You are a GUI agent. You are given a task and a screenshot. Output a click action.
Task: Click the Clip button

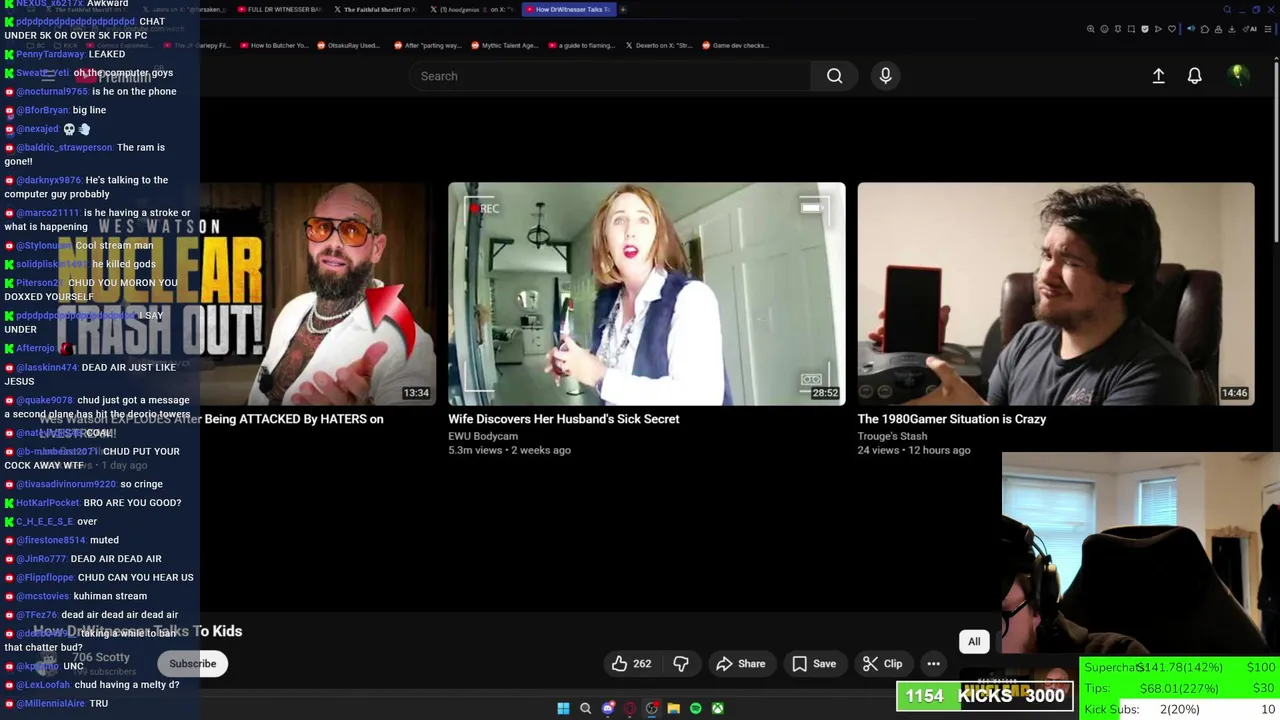tap(882, 664)
